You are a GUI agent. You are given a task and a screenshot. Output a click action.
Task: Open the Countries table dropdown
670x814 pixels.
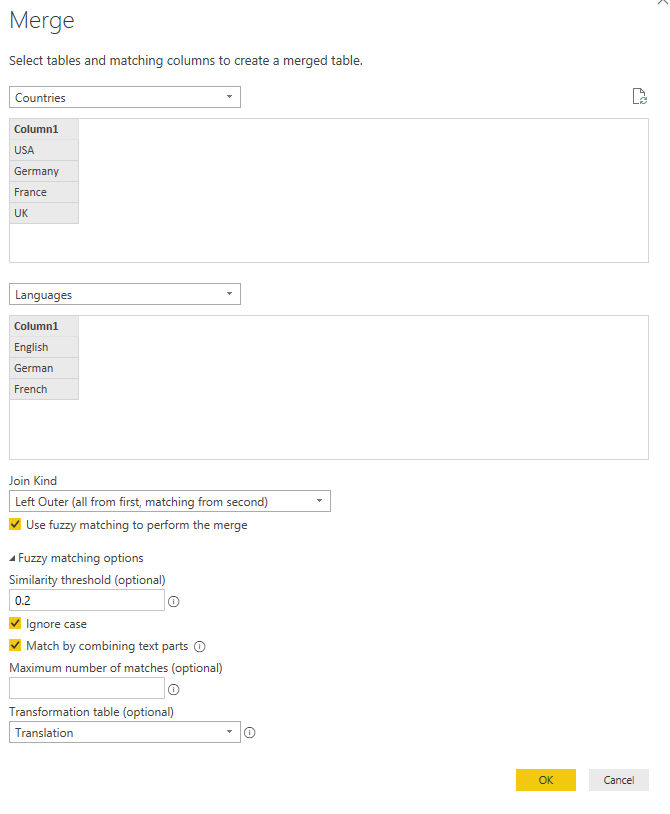coord(125,98)
